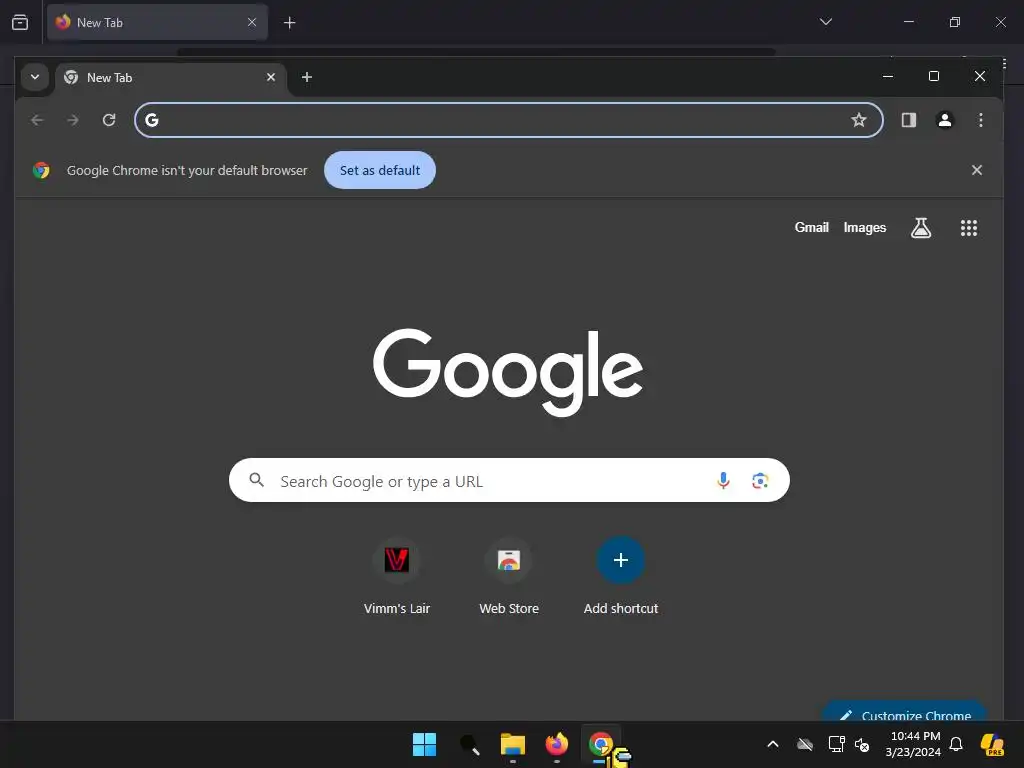Open a new tab in Chrome

[307, 77]
